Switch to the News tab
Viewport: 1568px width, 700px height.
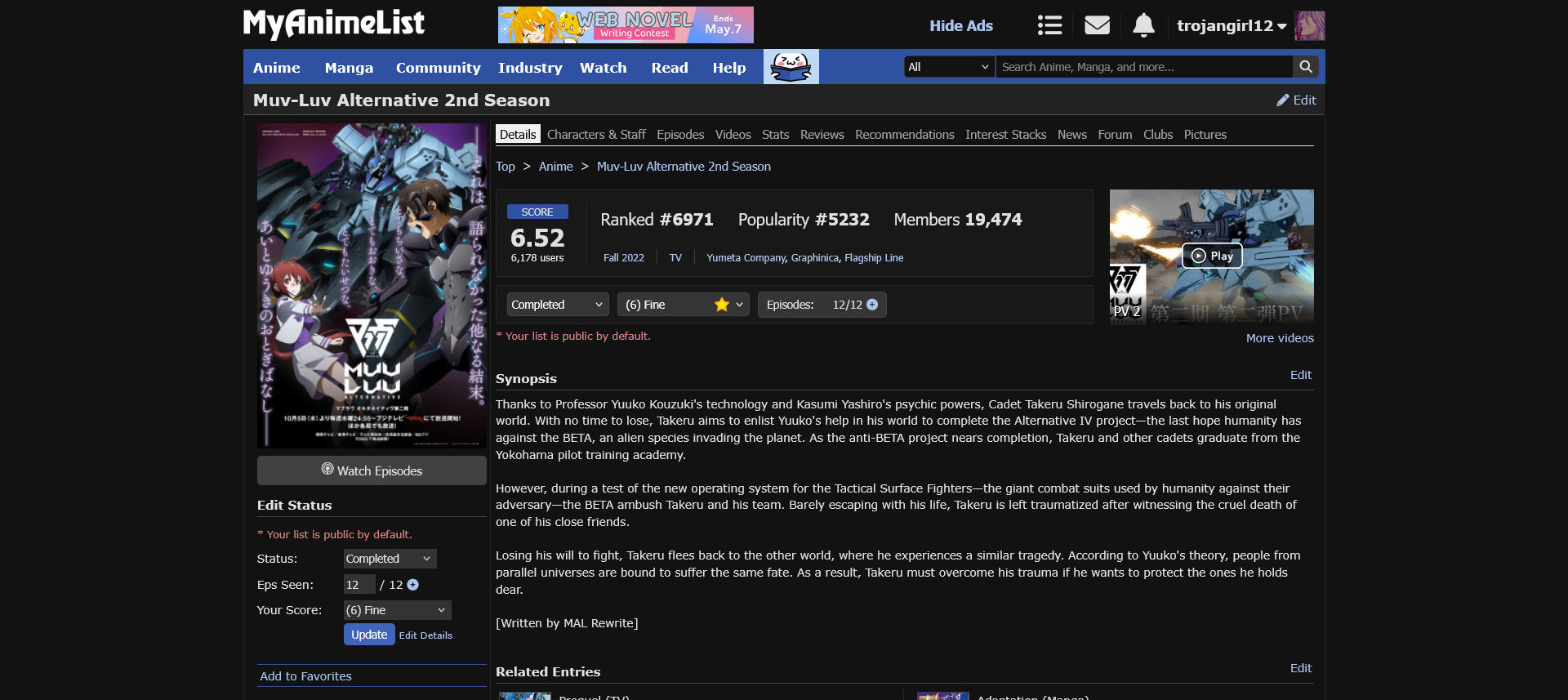pos(1071,134)
